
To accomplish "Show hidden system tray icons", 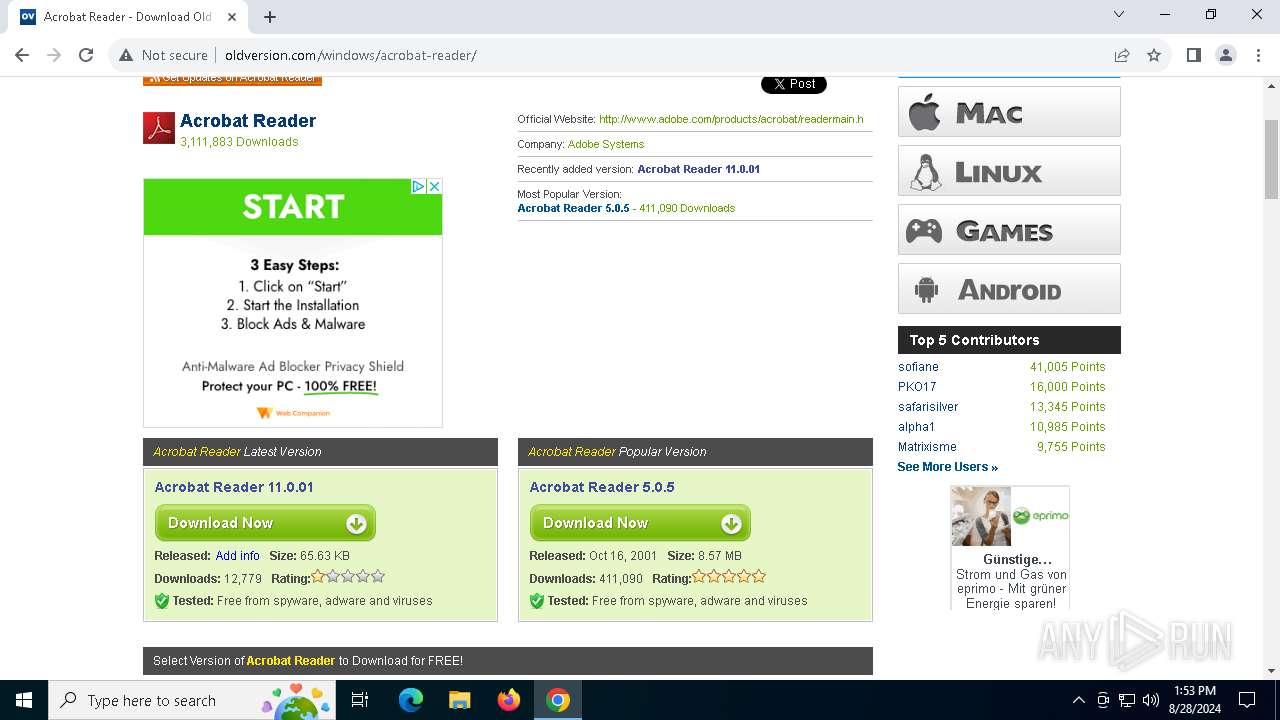I will [1078, 700].
